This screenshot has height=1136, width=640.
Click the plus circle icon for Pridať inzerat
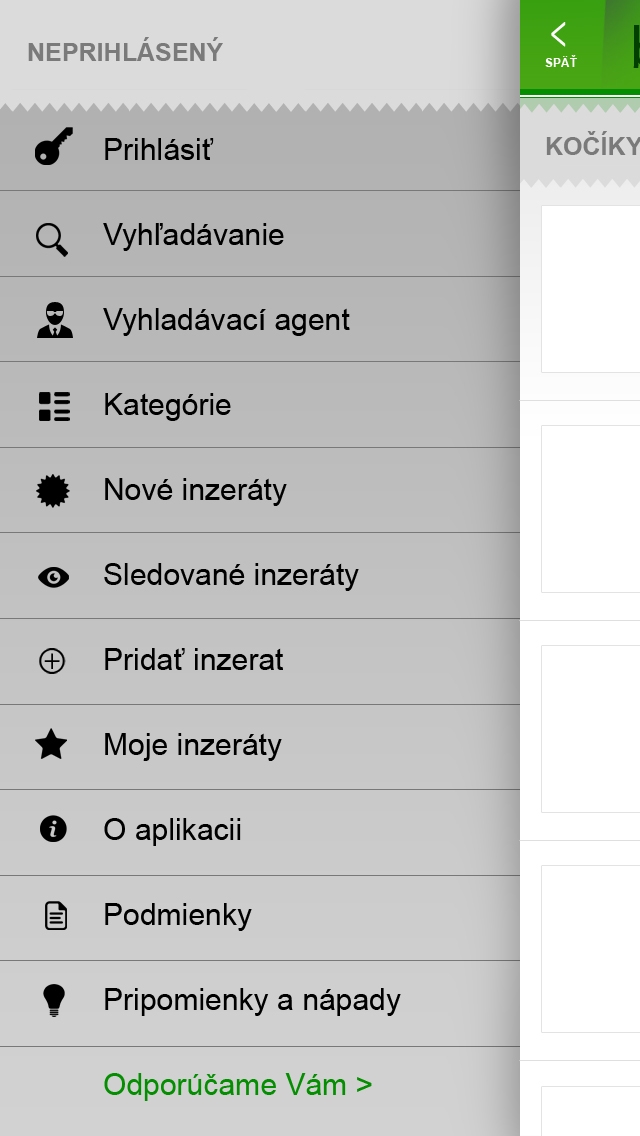pos(51,661)
